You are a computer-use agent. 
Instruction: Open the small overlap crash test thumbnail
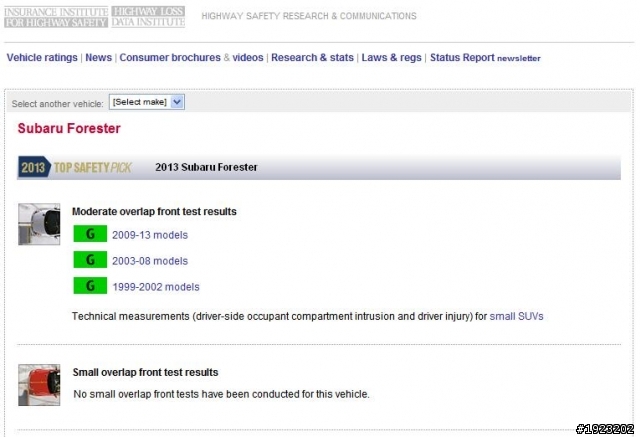tap(39, 385)
